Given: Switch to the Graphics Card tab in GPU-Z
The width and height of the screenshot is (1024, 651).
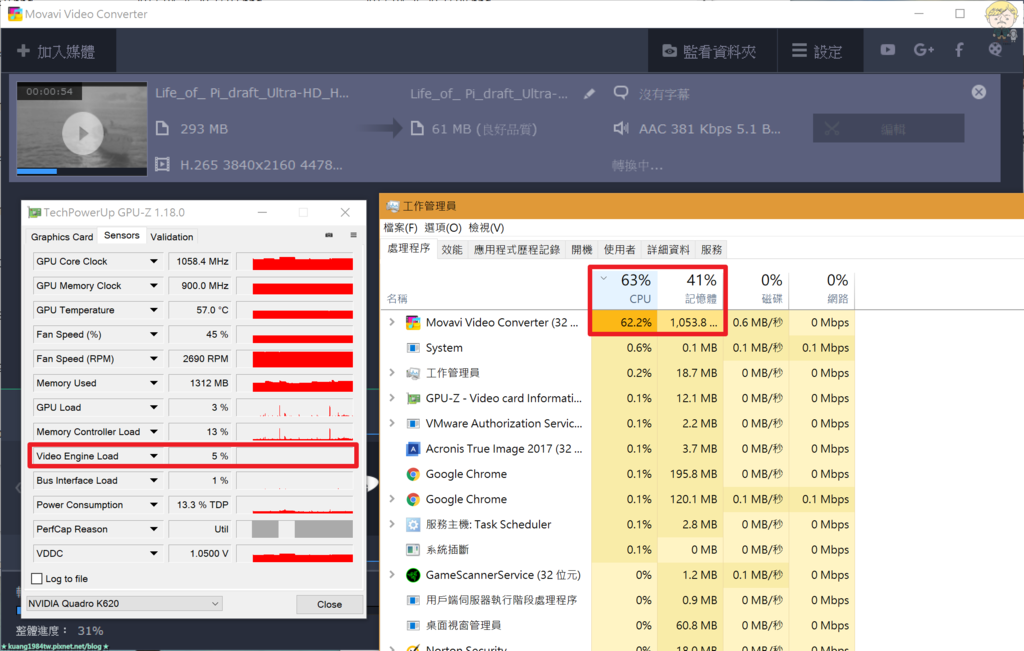Looking at the screenshot, I should tap(62, 237).
